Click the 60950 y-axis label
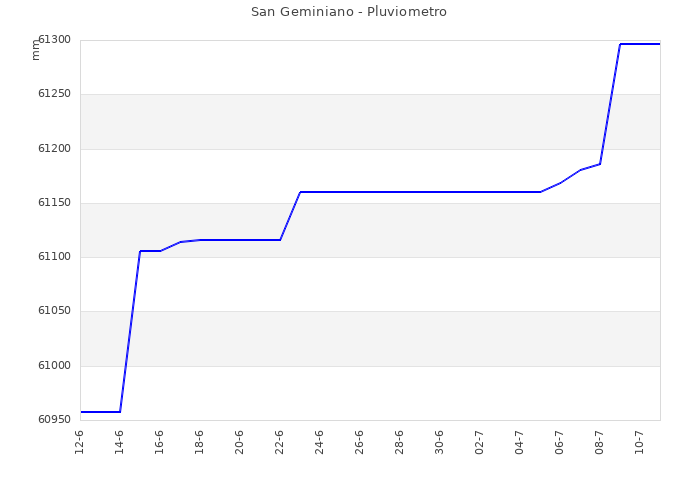Viewport: 700px width, 500px height. (55, 420)
